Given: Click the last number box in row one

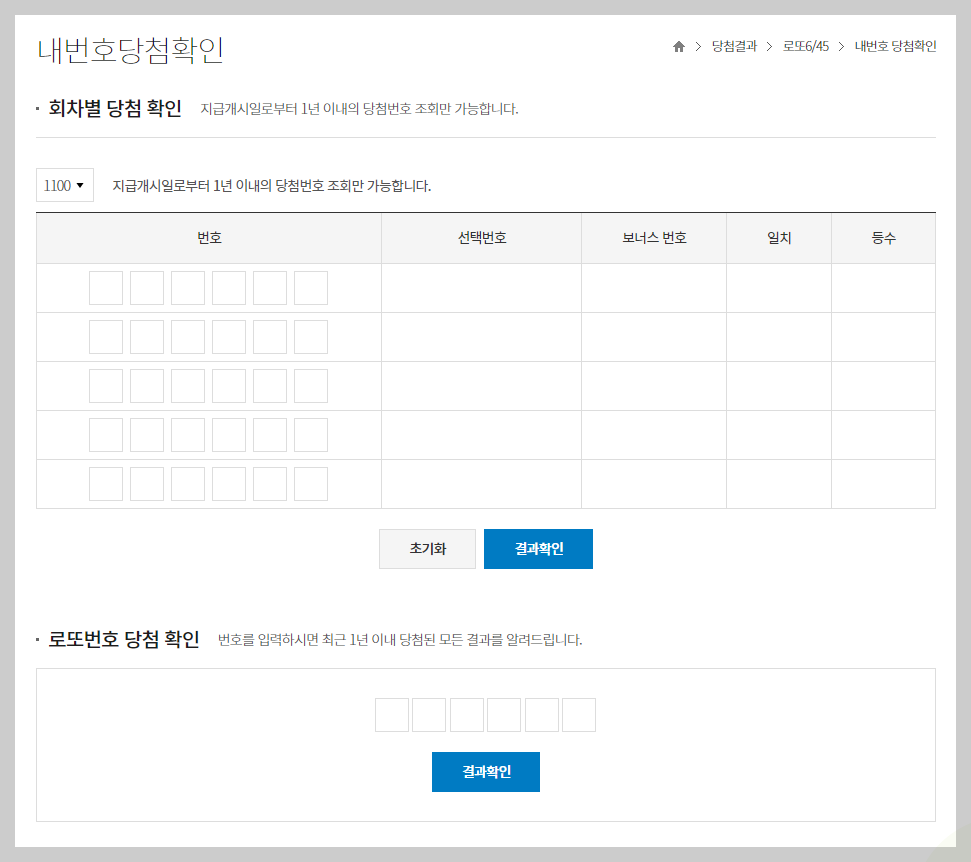Looking at the screenshot, I should click(310, 287).
